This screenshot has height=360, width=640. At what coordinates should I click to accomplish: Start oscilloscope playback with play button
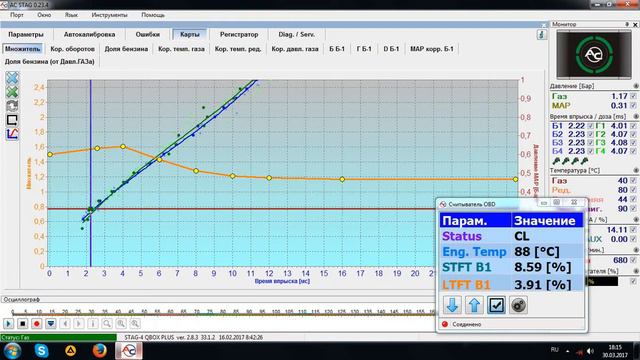coord(9,324)
